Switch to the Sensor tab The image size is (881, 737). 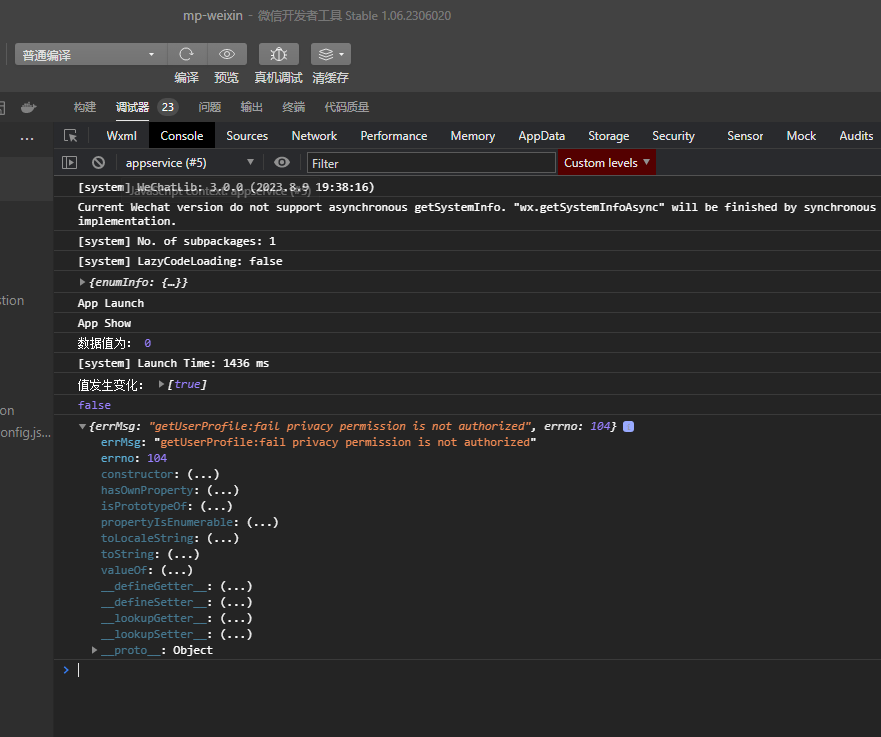point(745,136)
